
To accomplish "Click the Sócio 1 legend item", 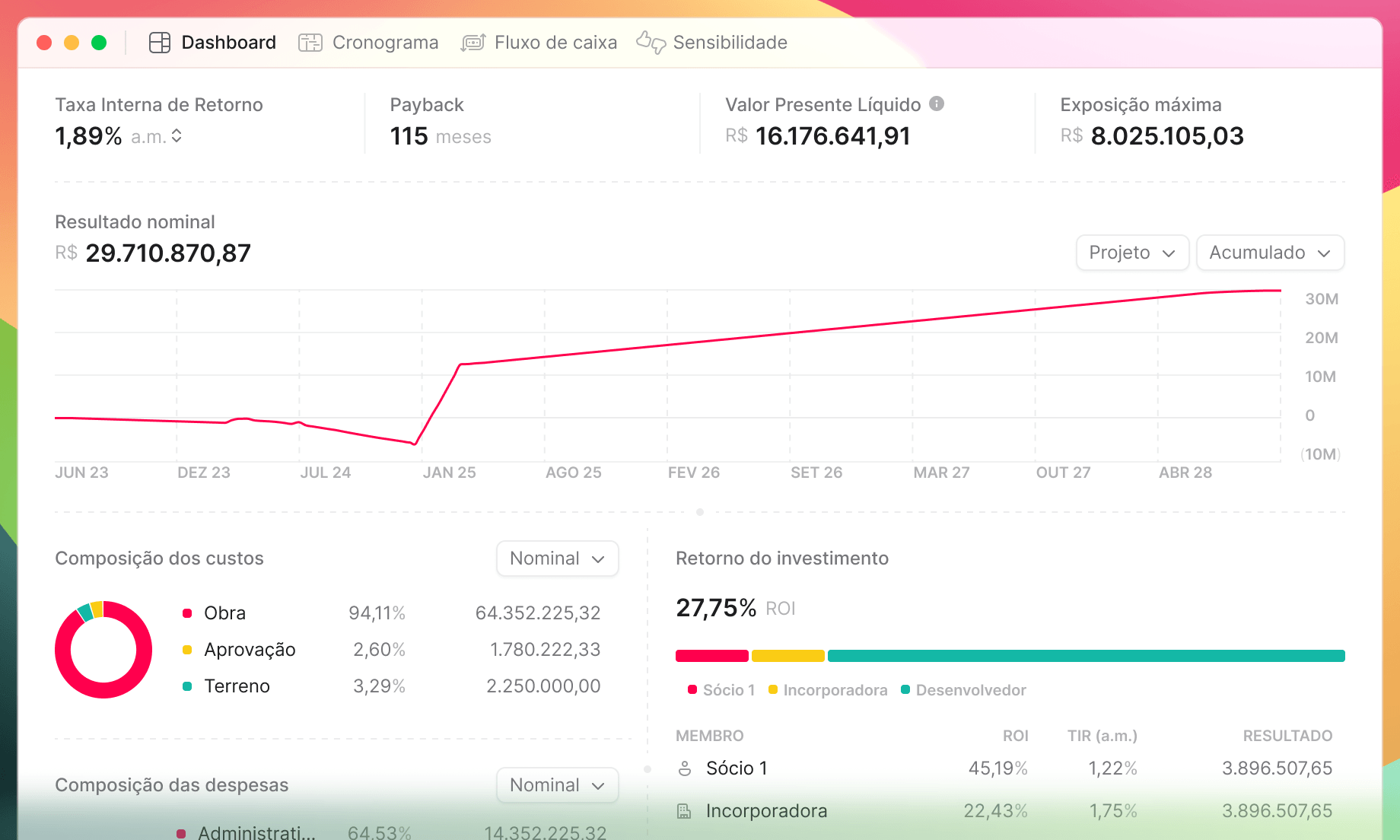I will point(721,690).
